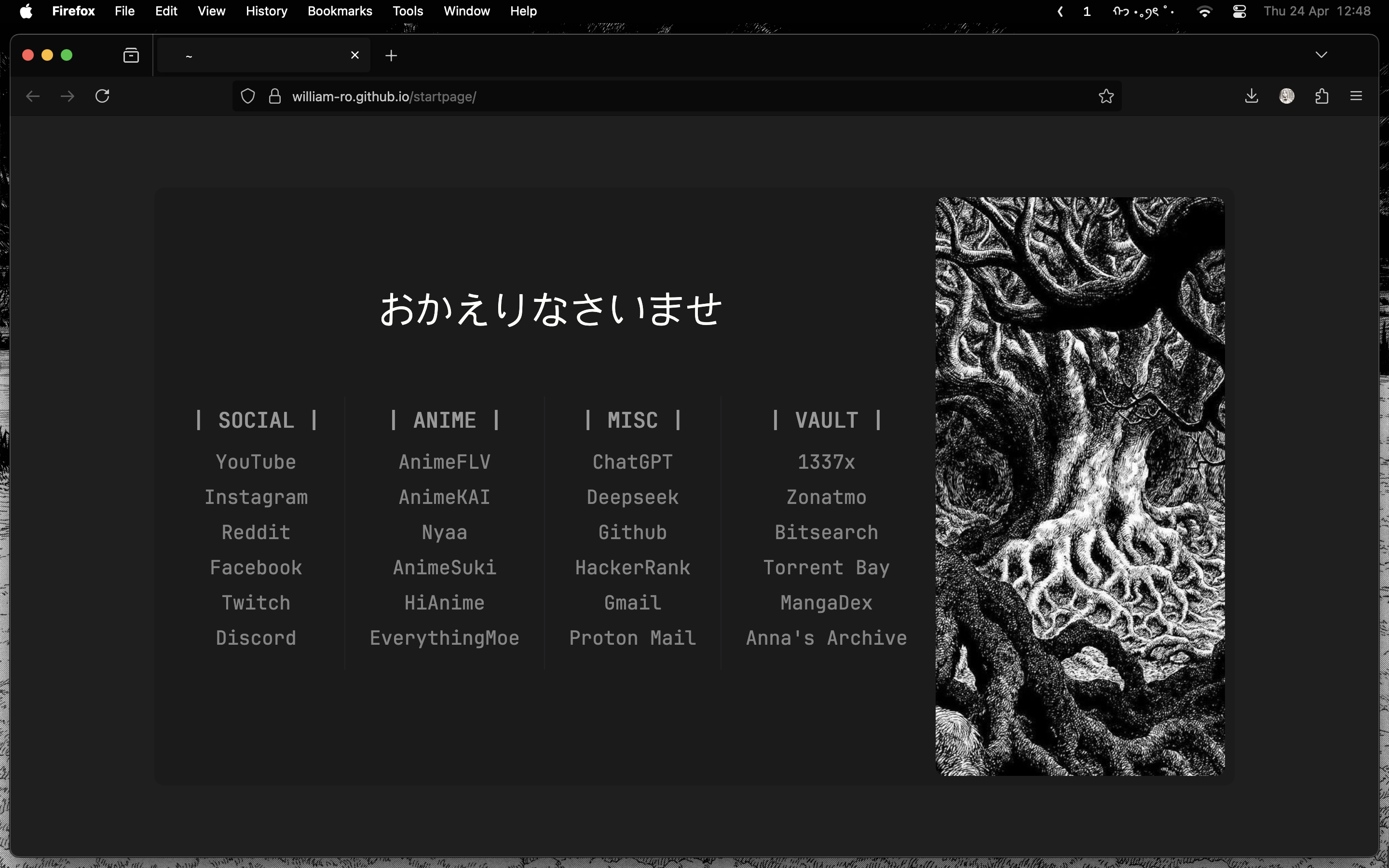Open the Twitch link
The height and width of the screenshot is (868, 1389).
coord(256,603)
